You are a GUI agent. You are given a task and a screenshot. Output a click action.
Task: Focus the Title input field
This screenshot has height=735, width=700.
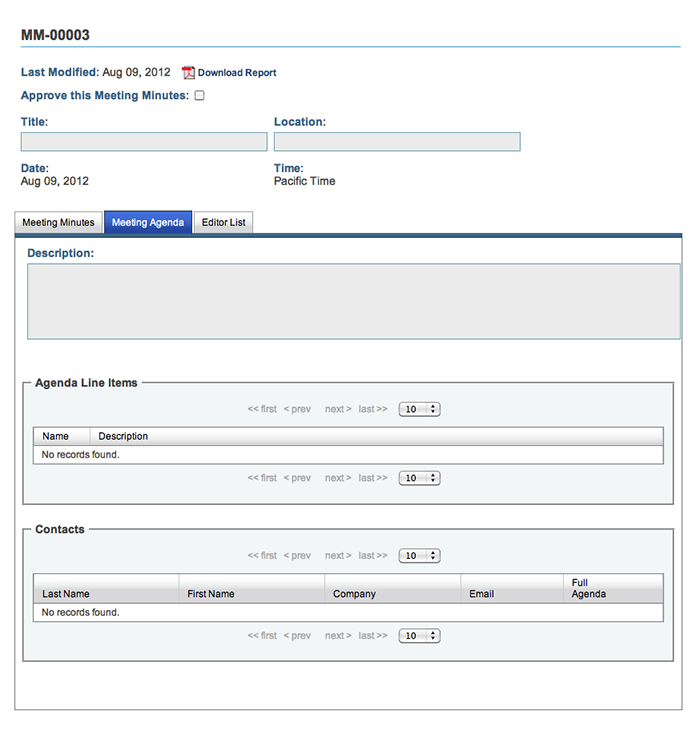click(144, 142)
